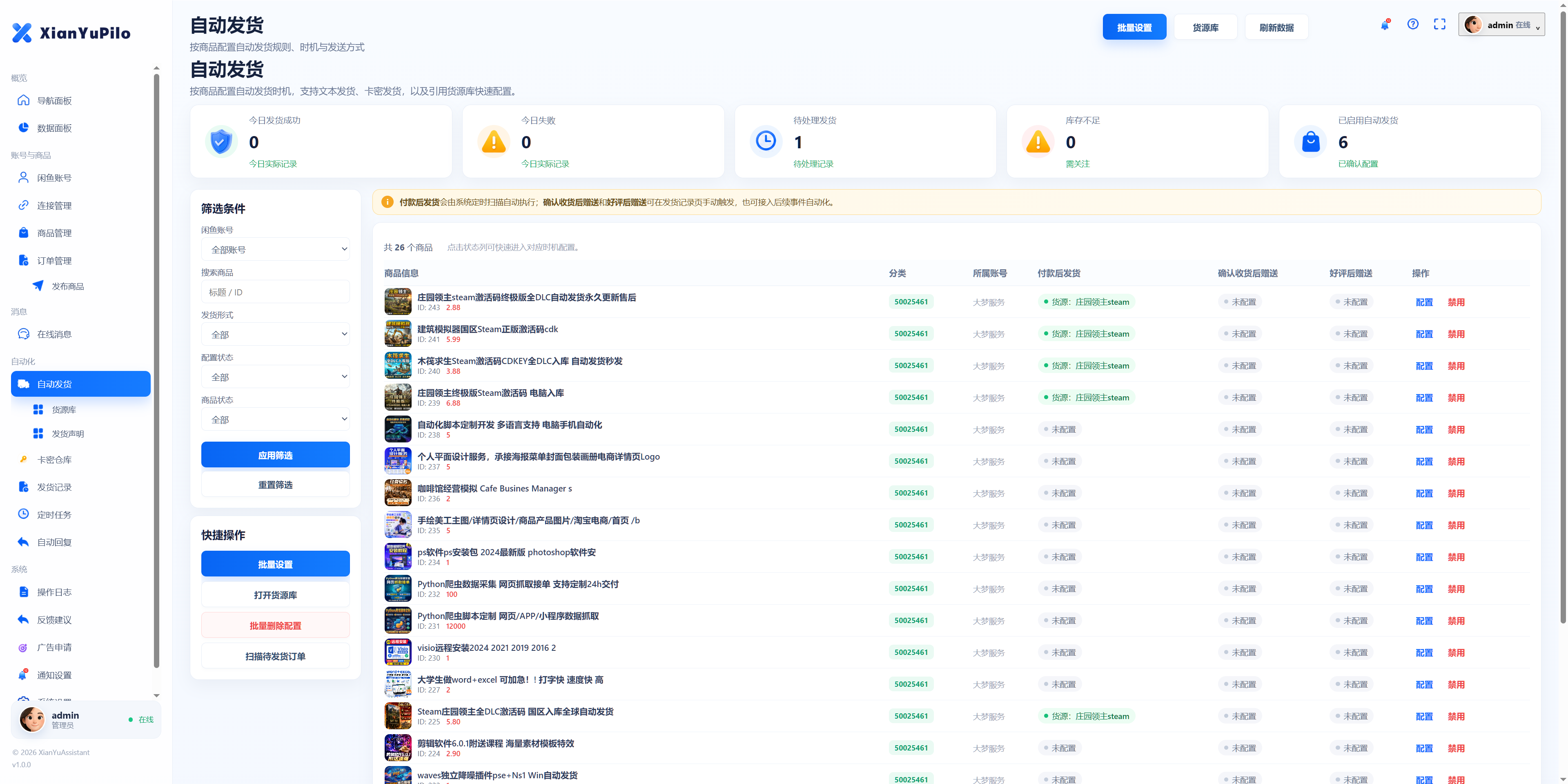
Task: Click the bag icon for 商品管理
Action: 23,233
